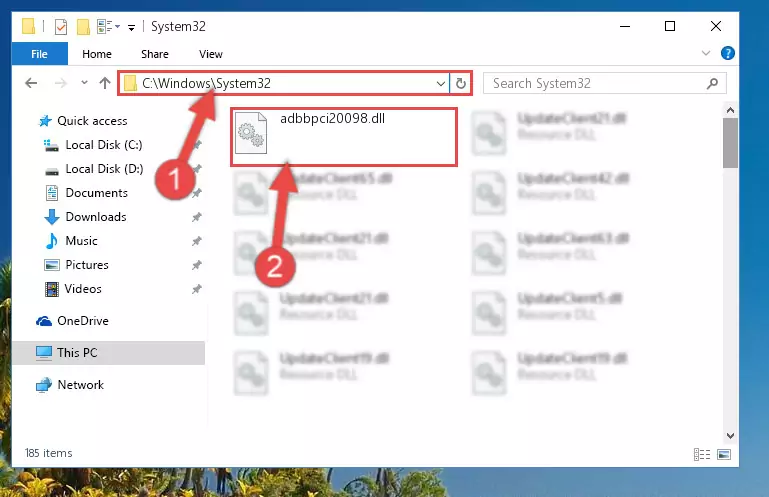769x497 pixels.
Task: Click the Properties checkmark icon in the quick access toolbar
Action: point(61,26)
